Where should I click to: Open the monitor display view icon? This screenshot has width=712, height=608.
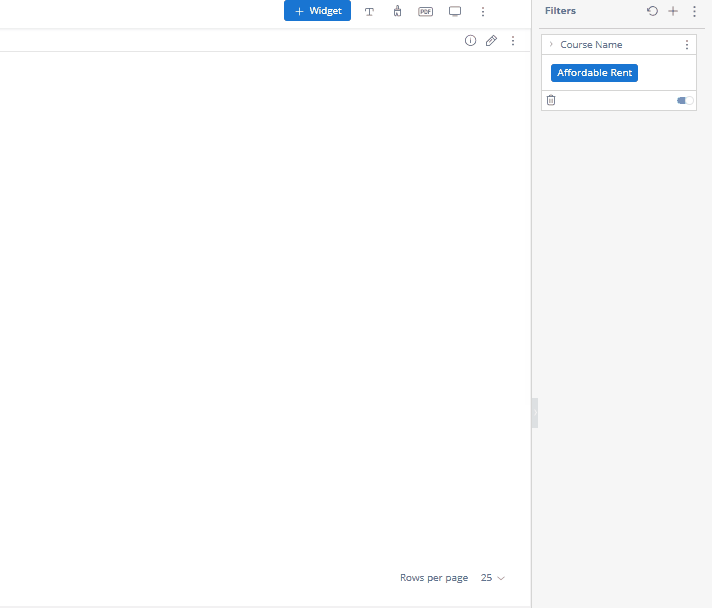(x=454, y=11)
